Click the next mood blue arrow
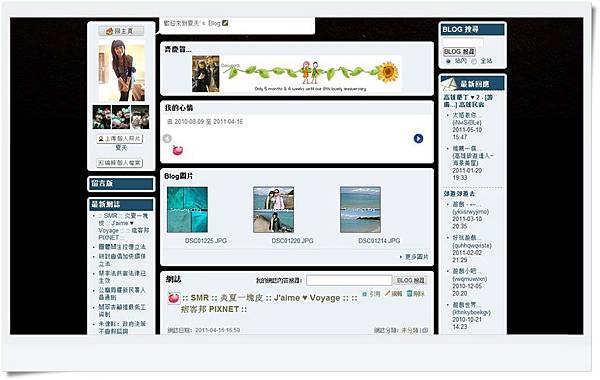The image size is (600, 380). 418,138
